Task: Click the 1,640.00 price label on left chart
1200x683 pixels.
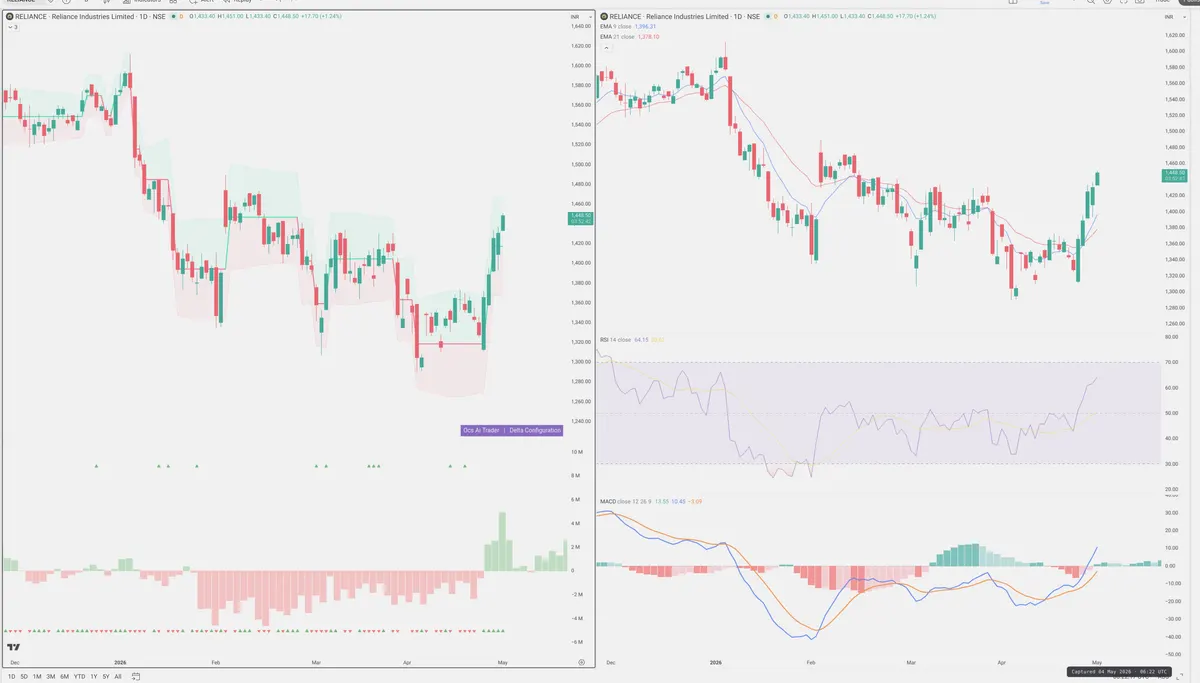Action: tap(582, 27)
